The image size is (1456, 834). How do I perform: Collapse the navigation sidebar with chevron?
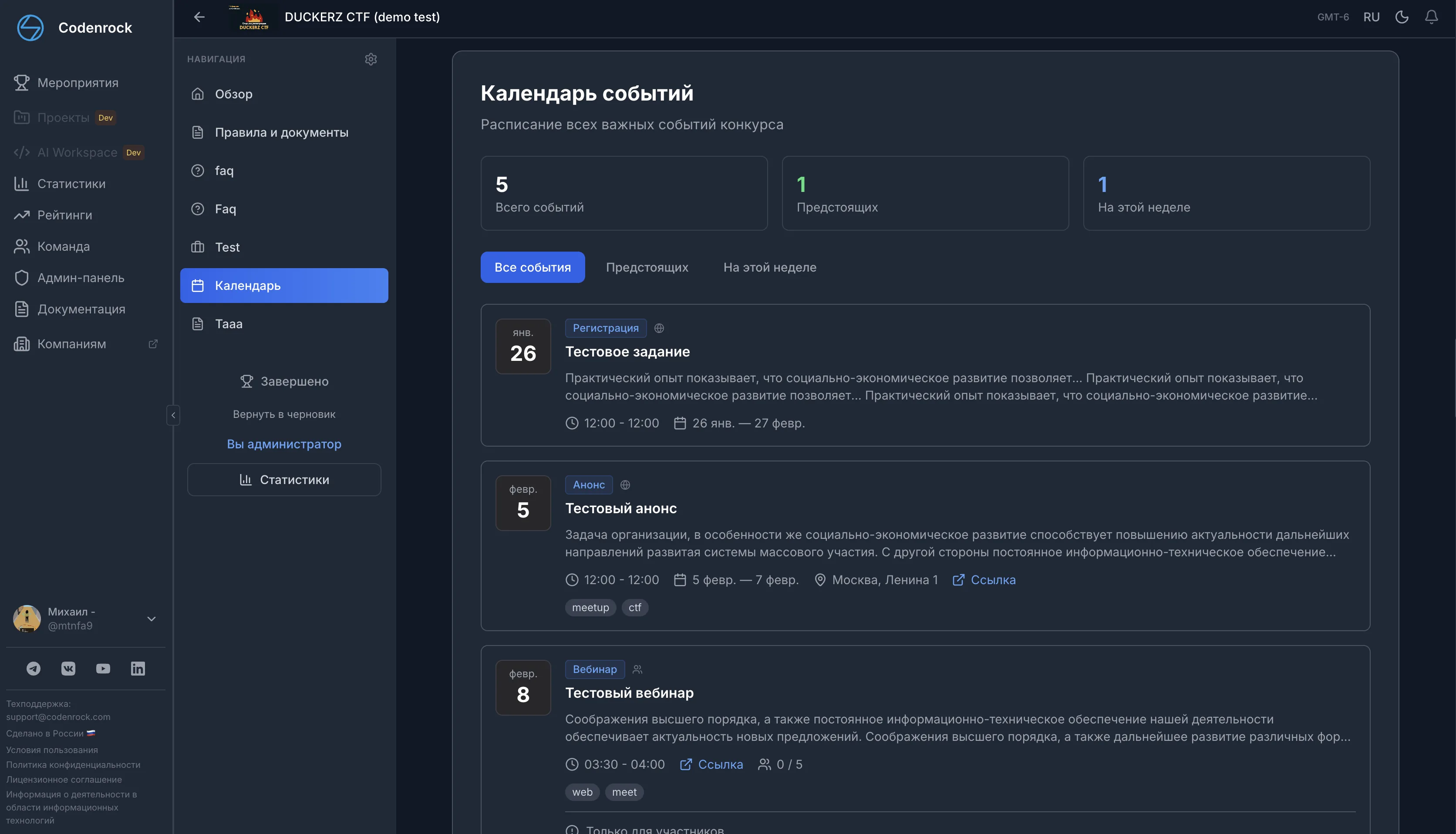(x=173, y=415)
